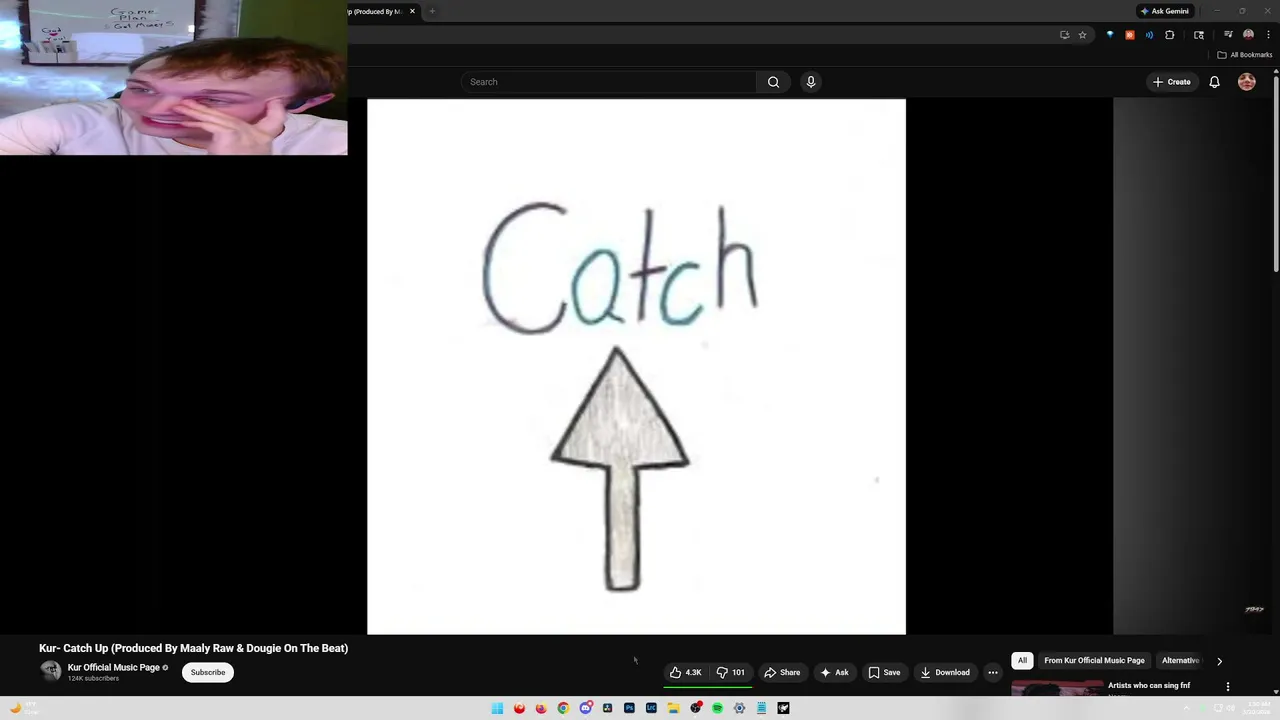
Task: Click the orange extension icon in the toolbar
Action: point(1130,35)
